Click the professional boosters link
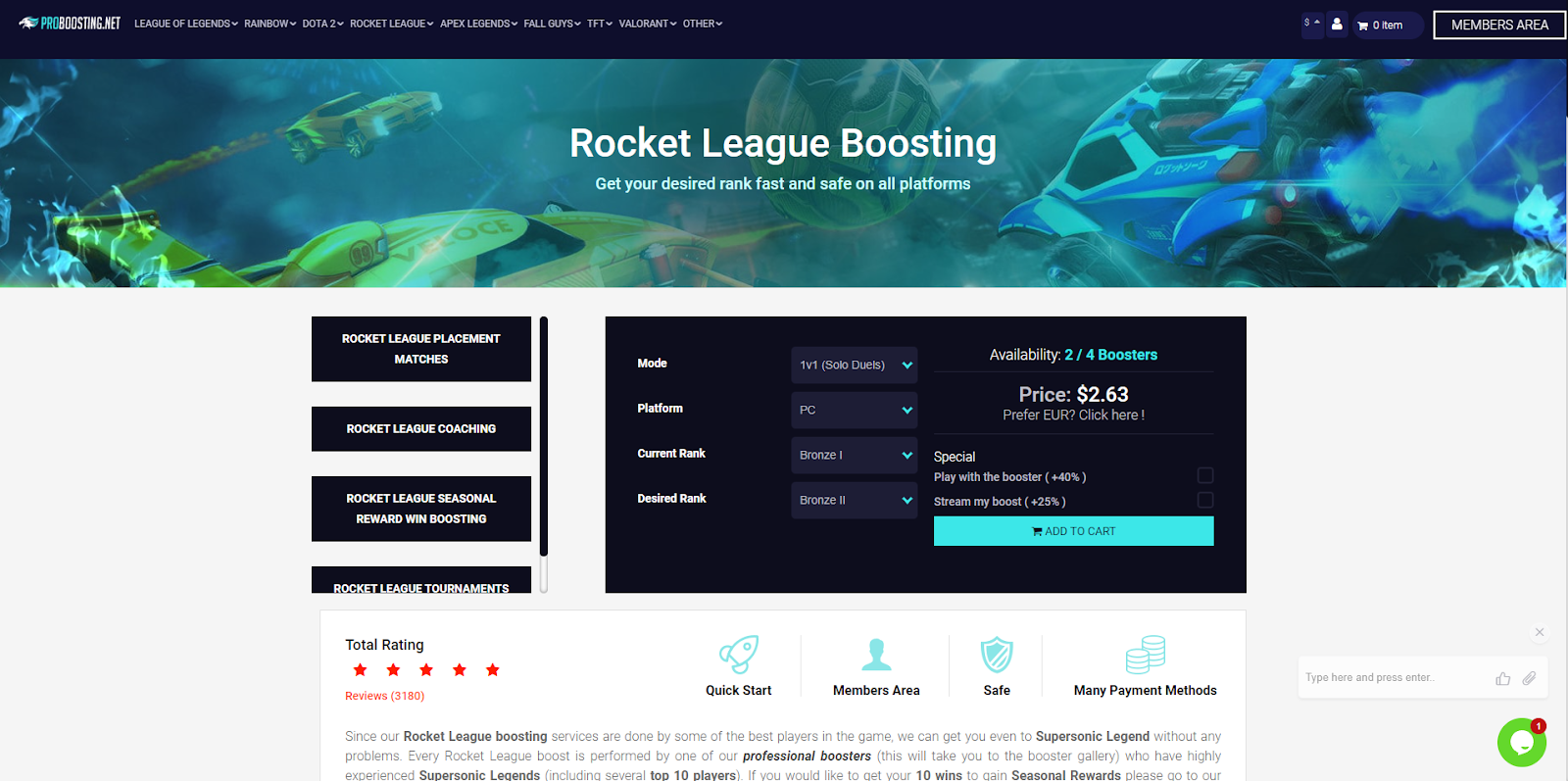This screenshot has width=1568, height=781. click(x=807, y=756)
